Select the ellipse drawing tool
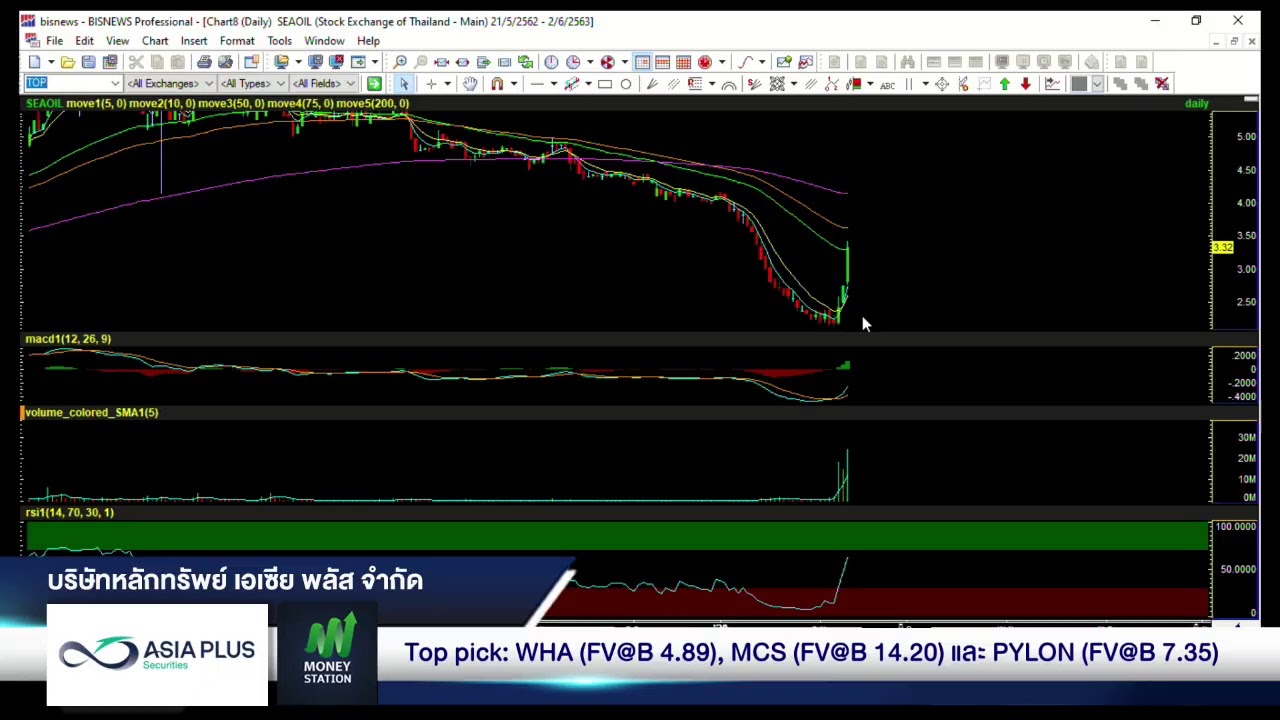Image resolution: width=1280 pixels, height=720 pixels. coord(626,84)
